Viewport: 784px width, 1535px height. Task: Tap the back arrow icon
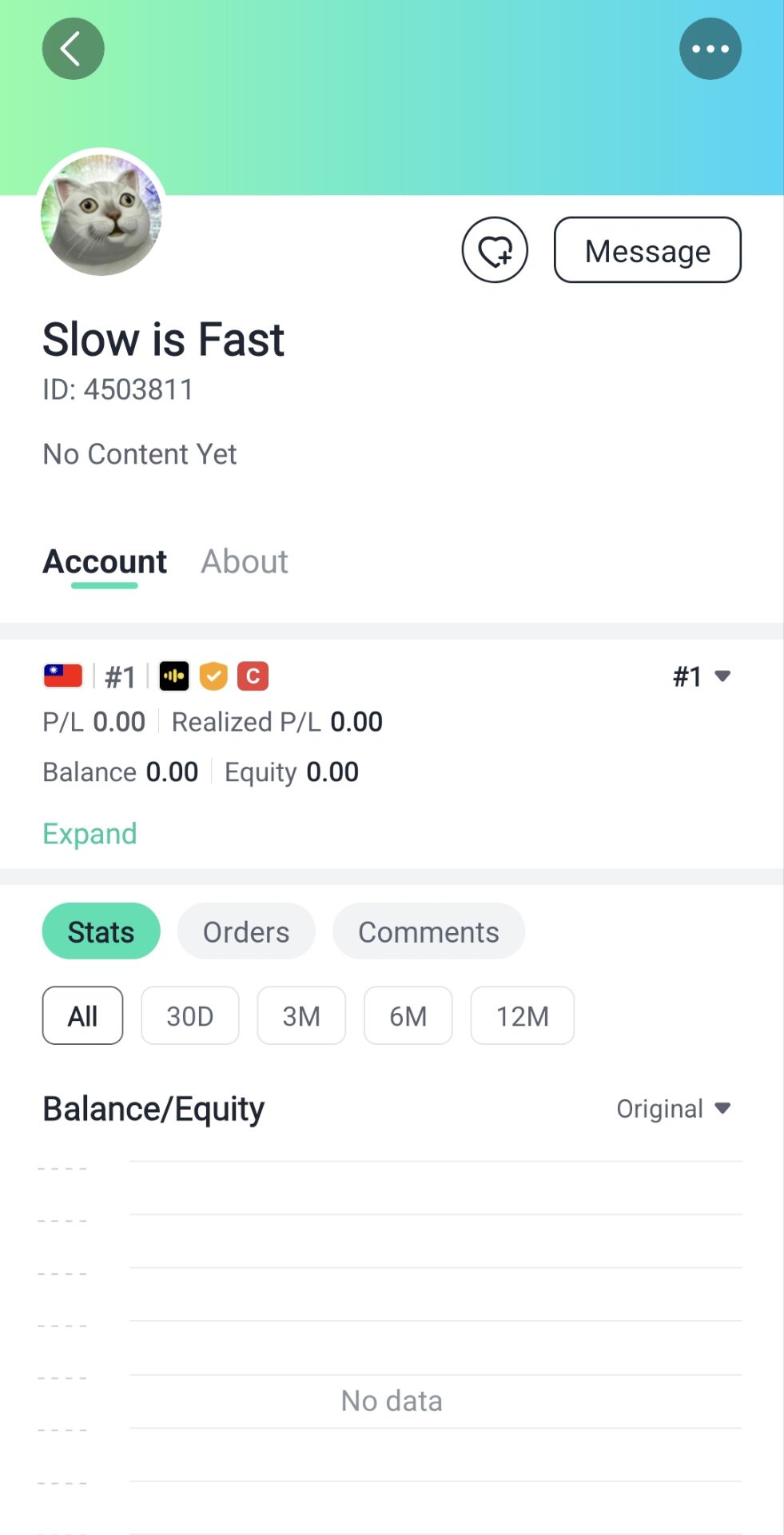[73, 49]
